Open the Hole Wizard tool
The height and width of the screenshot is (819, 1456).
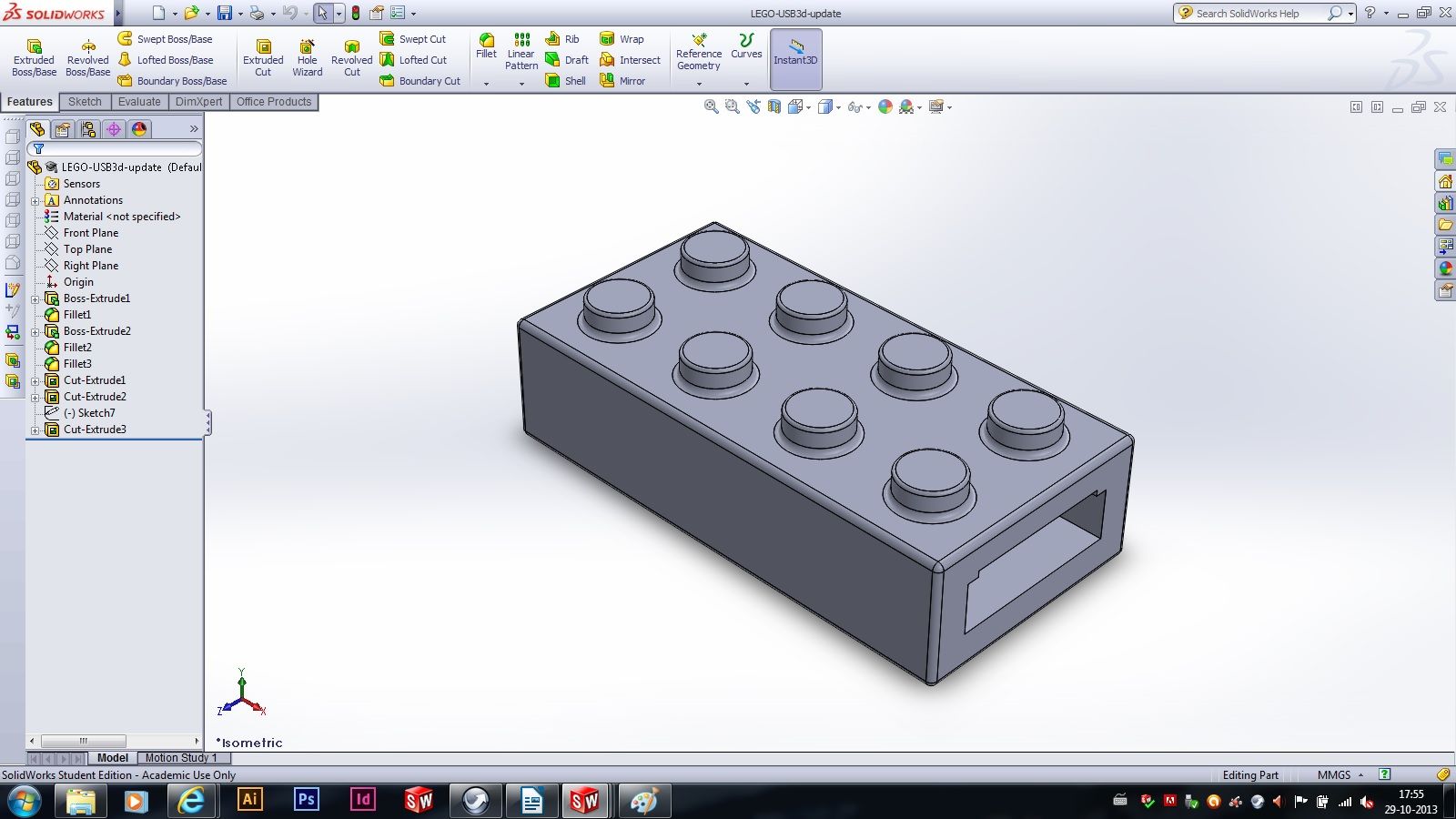[x=307, y=55]
